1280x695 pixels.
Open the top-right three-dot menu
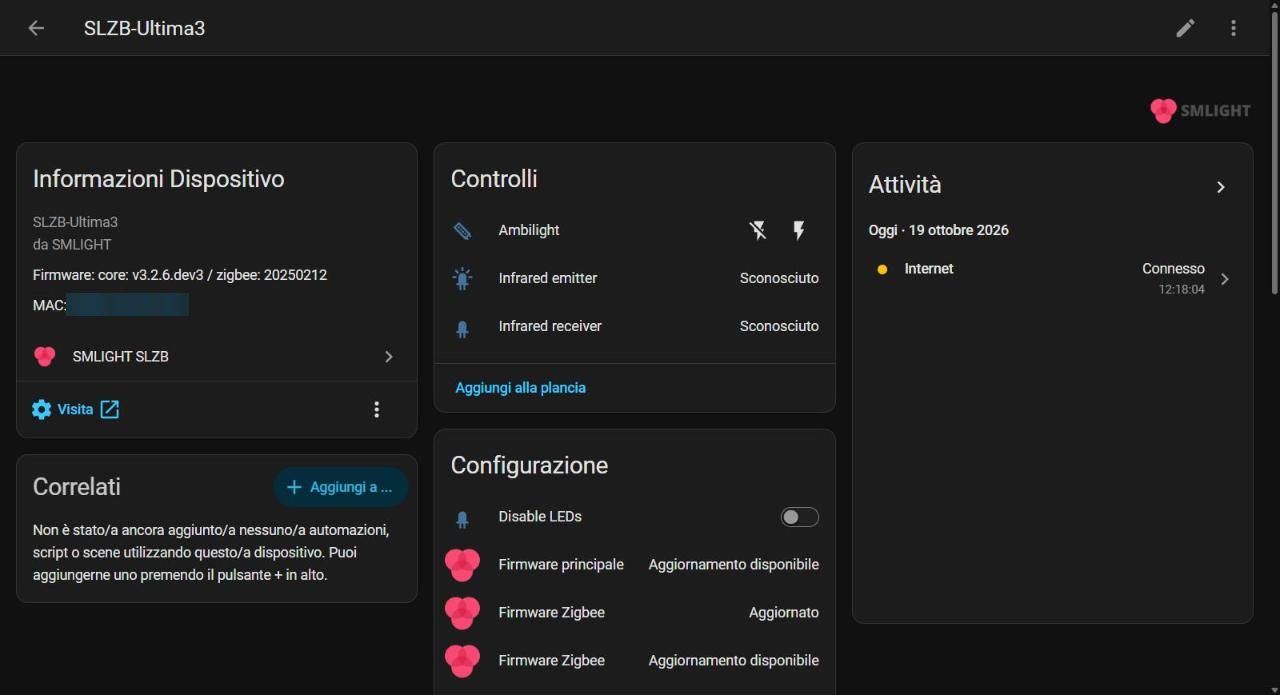[1233, 28]
